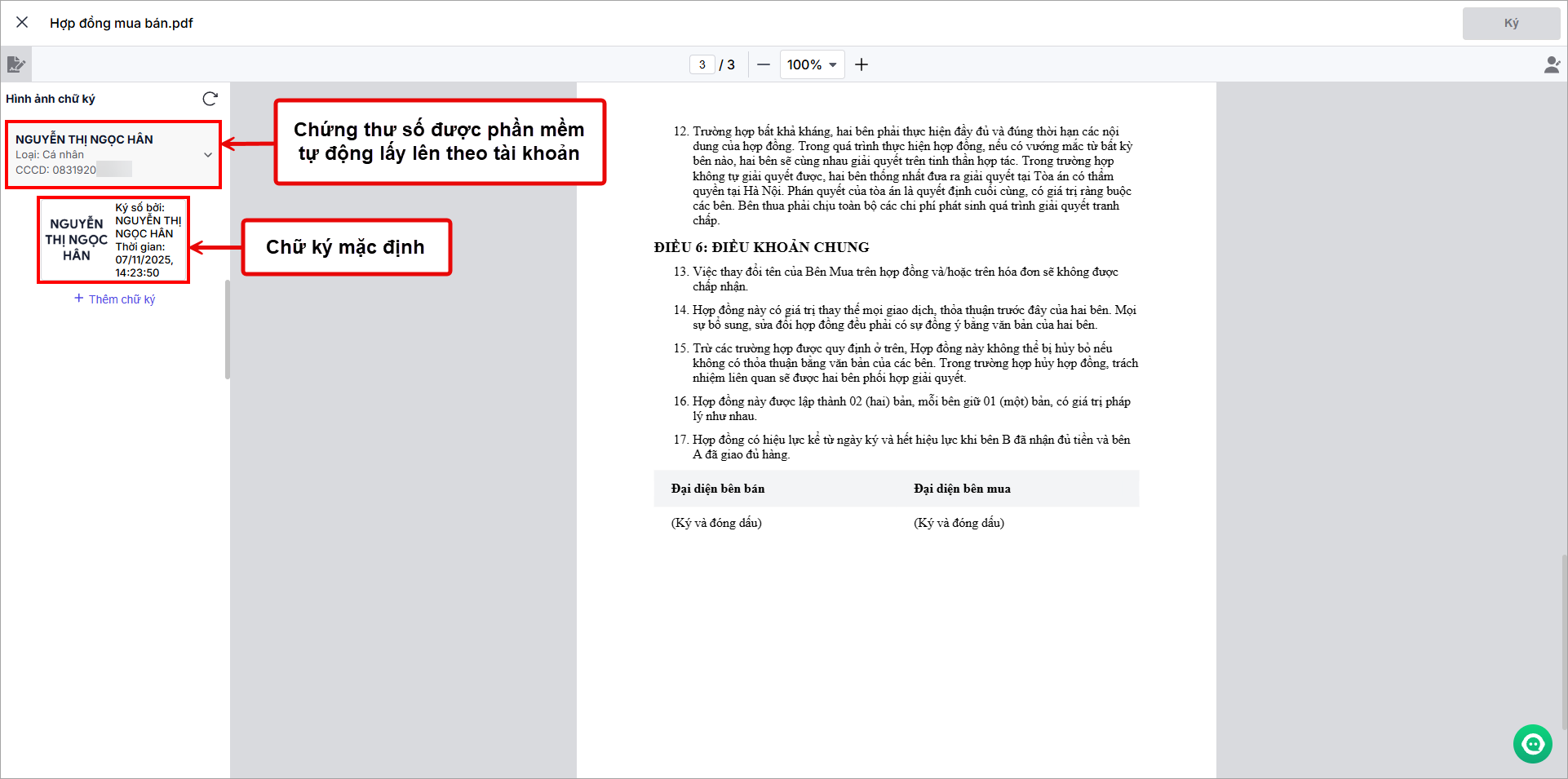Select the default signature thumbnail
The width and height of the screenshot is (1568, 779).
(x=113, y=240)
